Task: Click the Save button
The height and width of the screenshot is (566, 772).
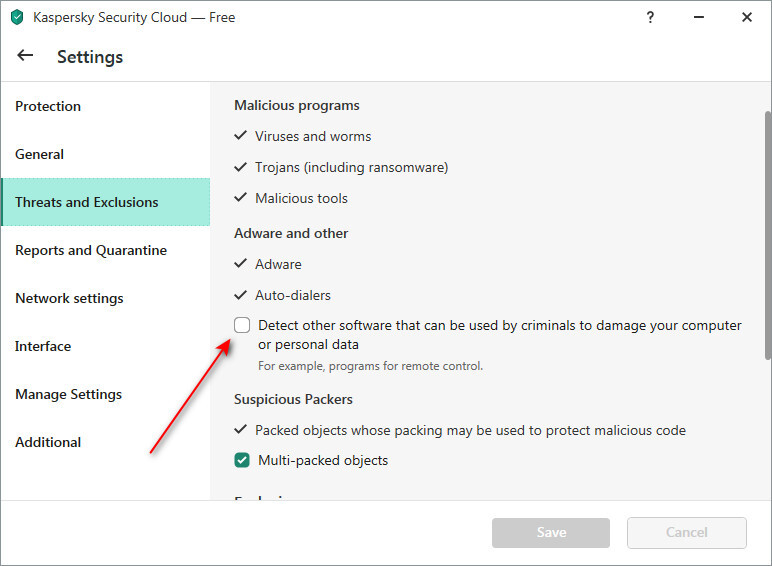Action: point(550,533)
